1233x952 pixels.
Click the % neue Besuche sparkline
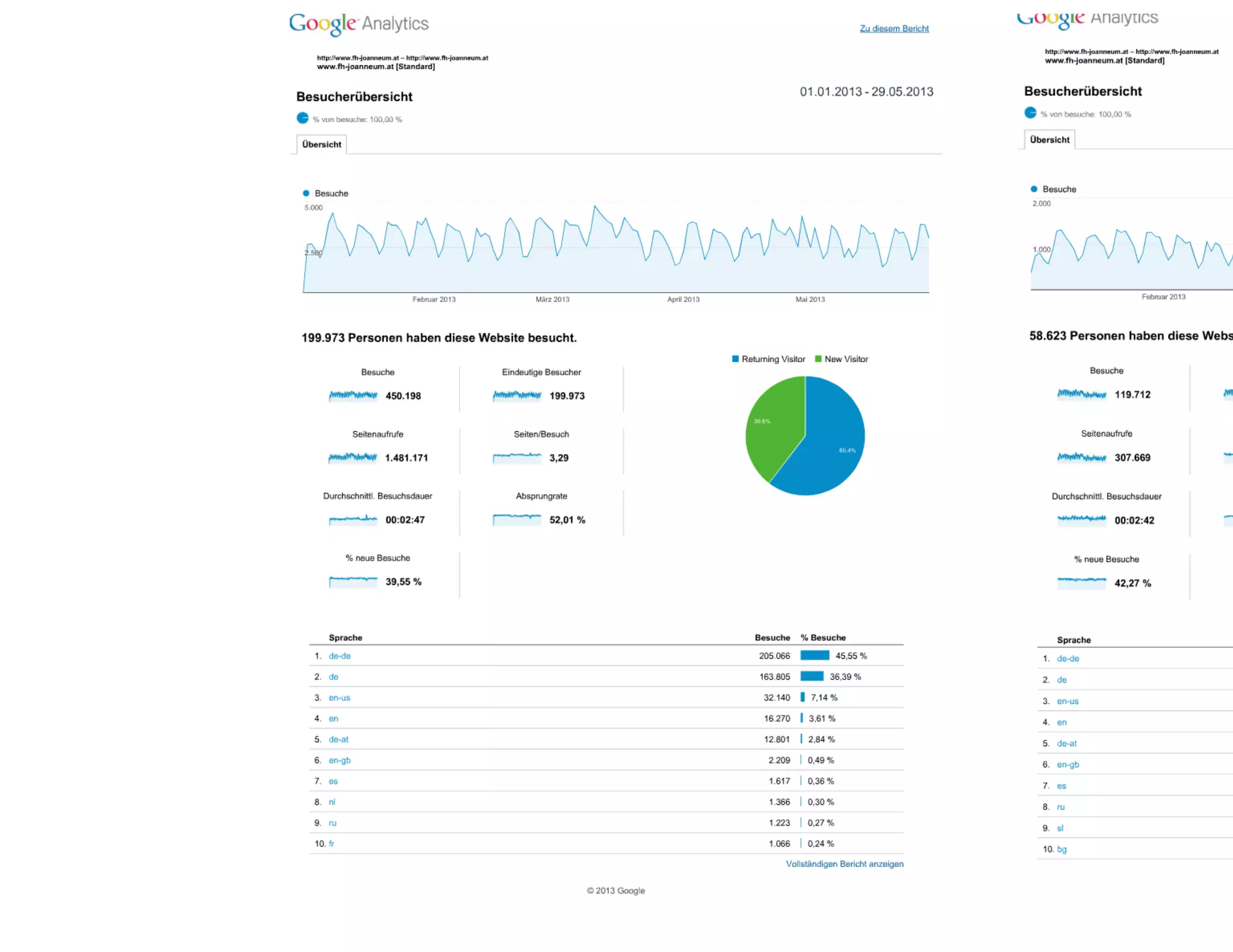(353, 581)
